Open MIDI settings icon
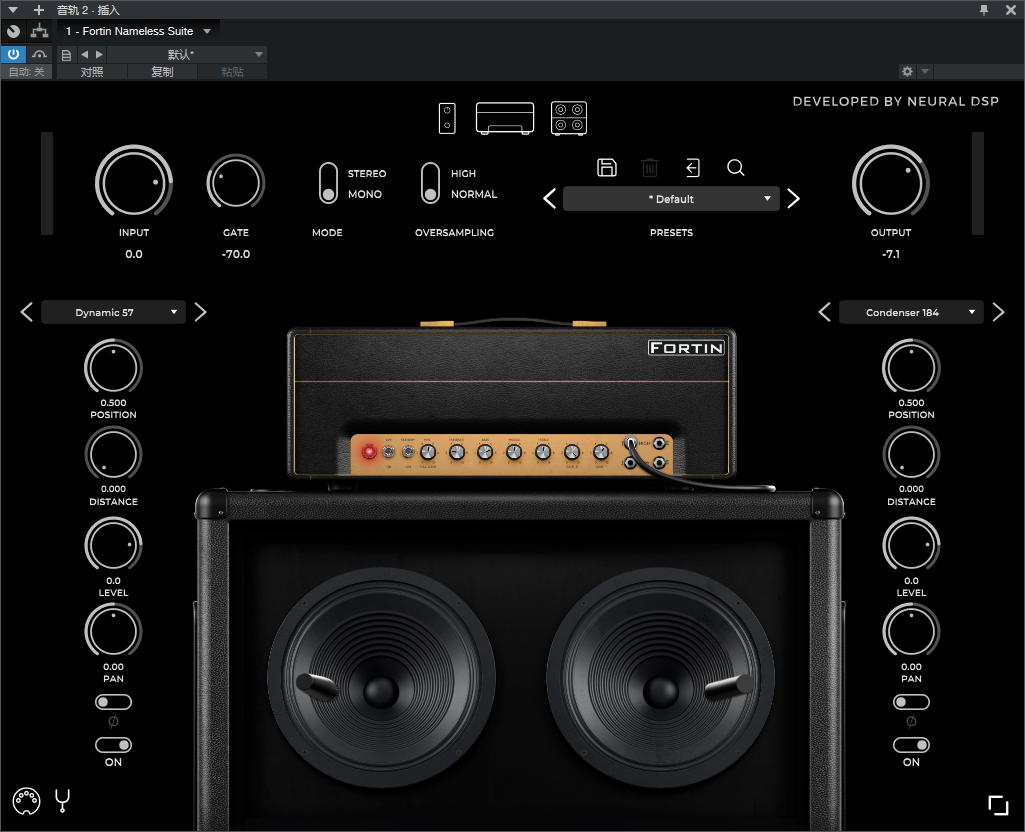The height and width of the screenshot is (832, 1025). 27,801
